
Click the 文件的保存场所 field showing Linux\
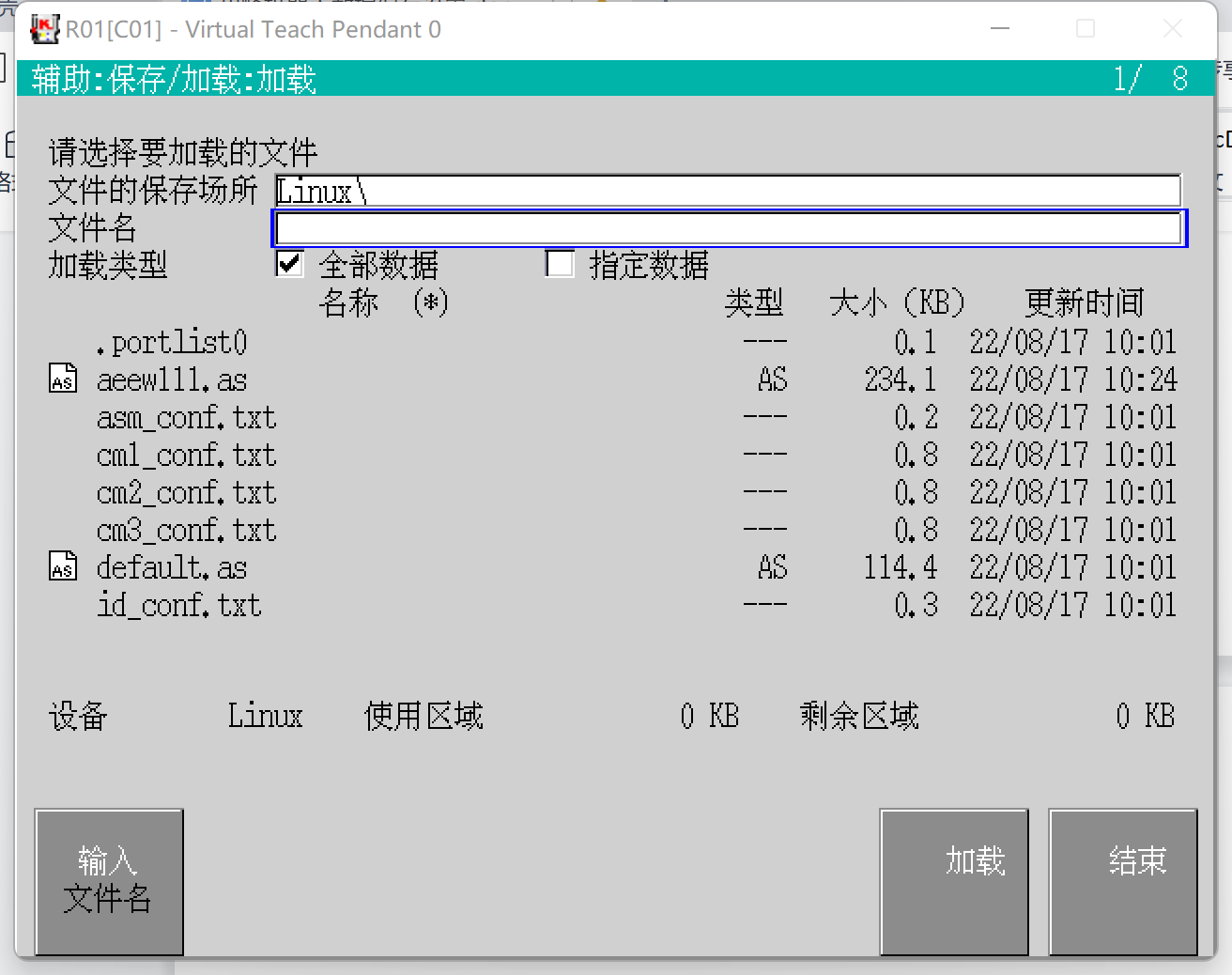tap(729, 191)
